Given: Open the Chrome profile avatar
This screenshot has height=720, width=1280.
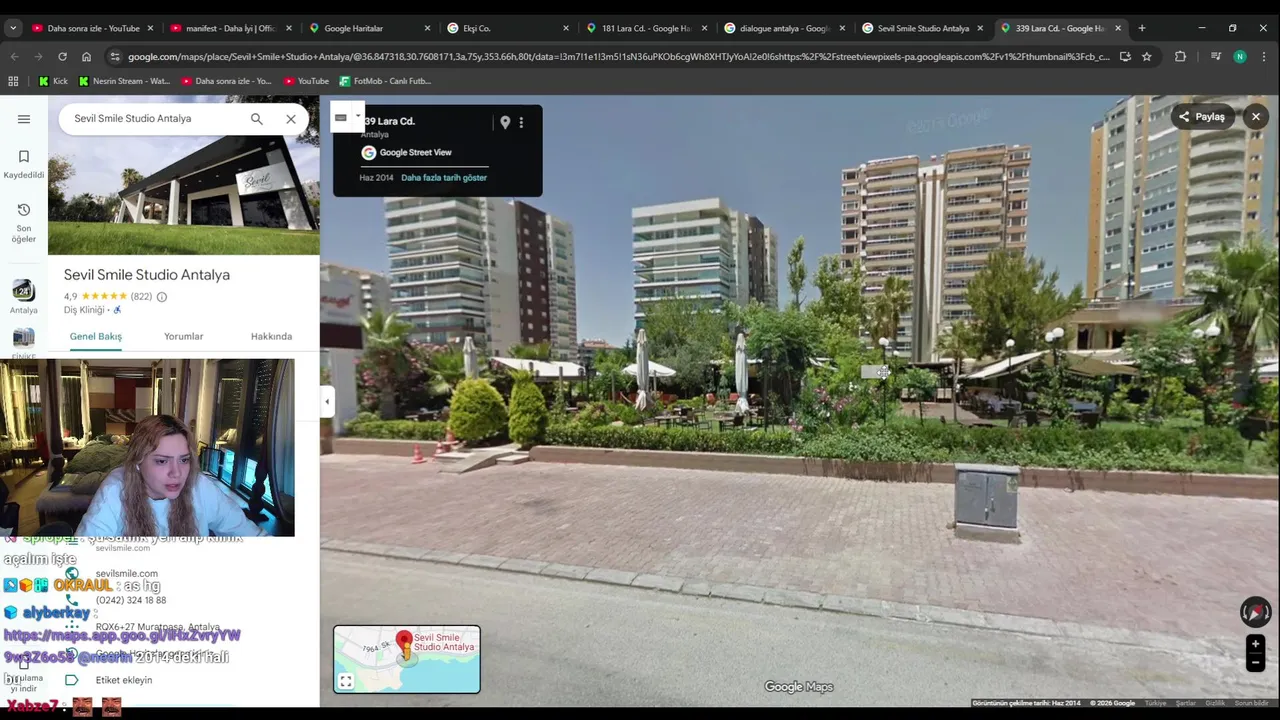Looking at the screenshot, I should (x=1240, y=57).
